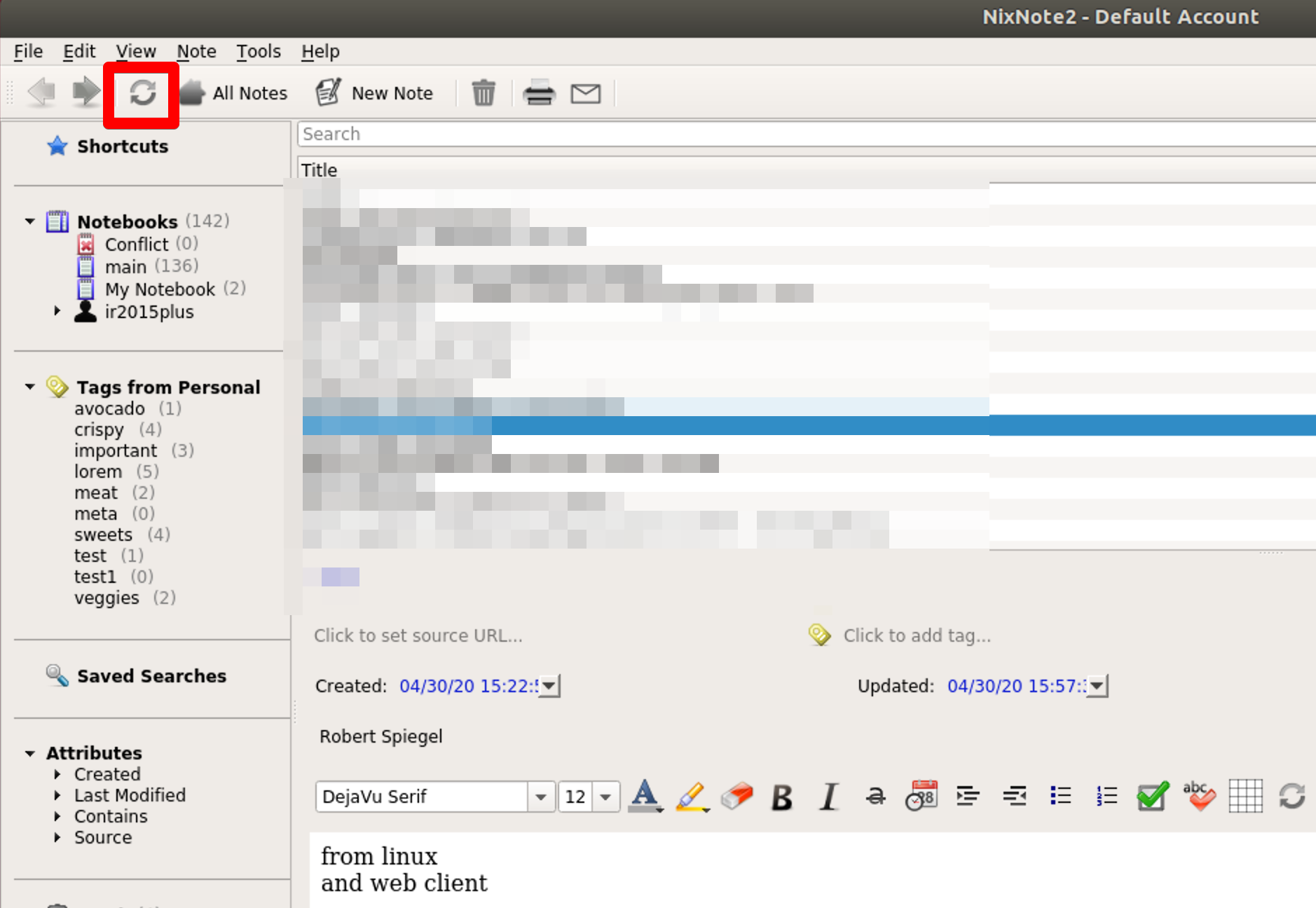Select the crispy tag

pyautogui.click(x=99, y=429)
